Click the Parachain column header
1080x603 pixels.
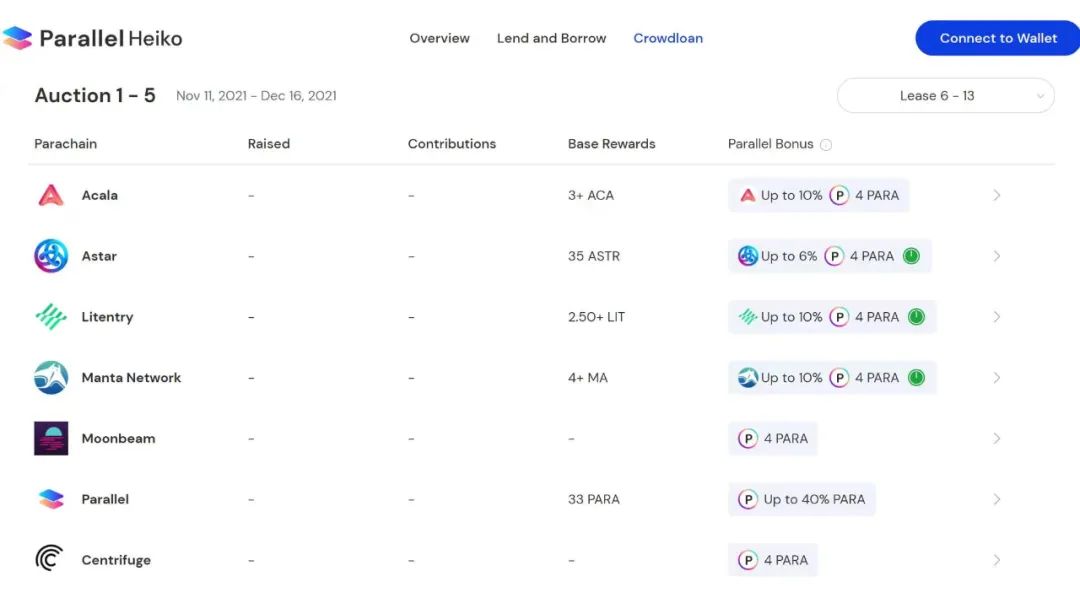pyautogui.click(x=65, y=144)
